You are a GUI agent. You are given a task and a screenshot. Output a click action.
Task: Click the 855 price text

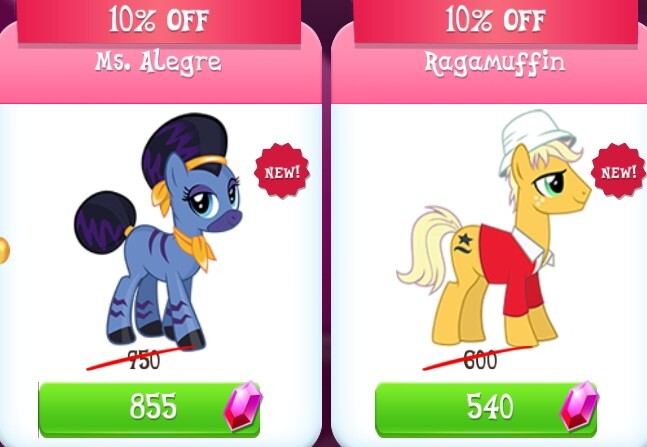pyautogui.click(x=153, y=406)
